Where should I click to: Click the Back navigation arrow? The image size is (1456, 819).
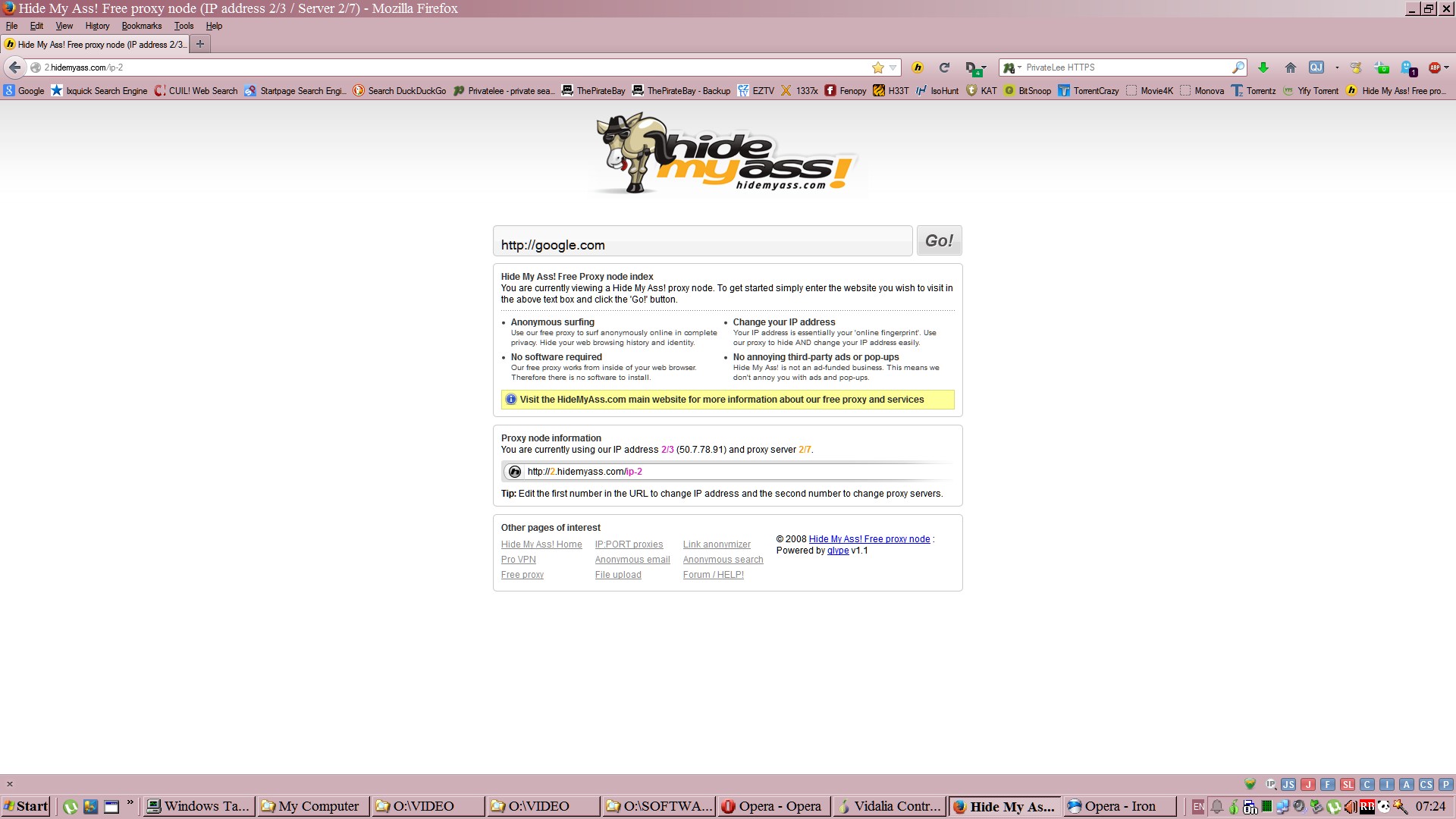pos(14,67)
